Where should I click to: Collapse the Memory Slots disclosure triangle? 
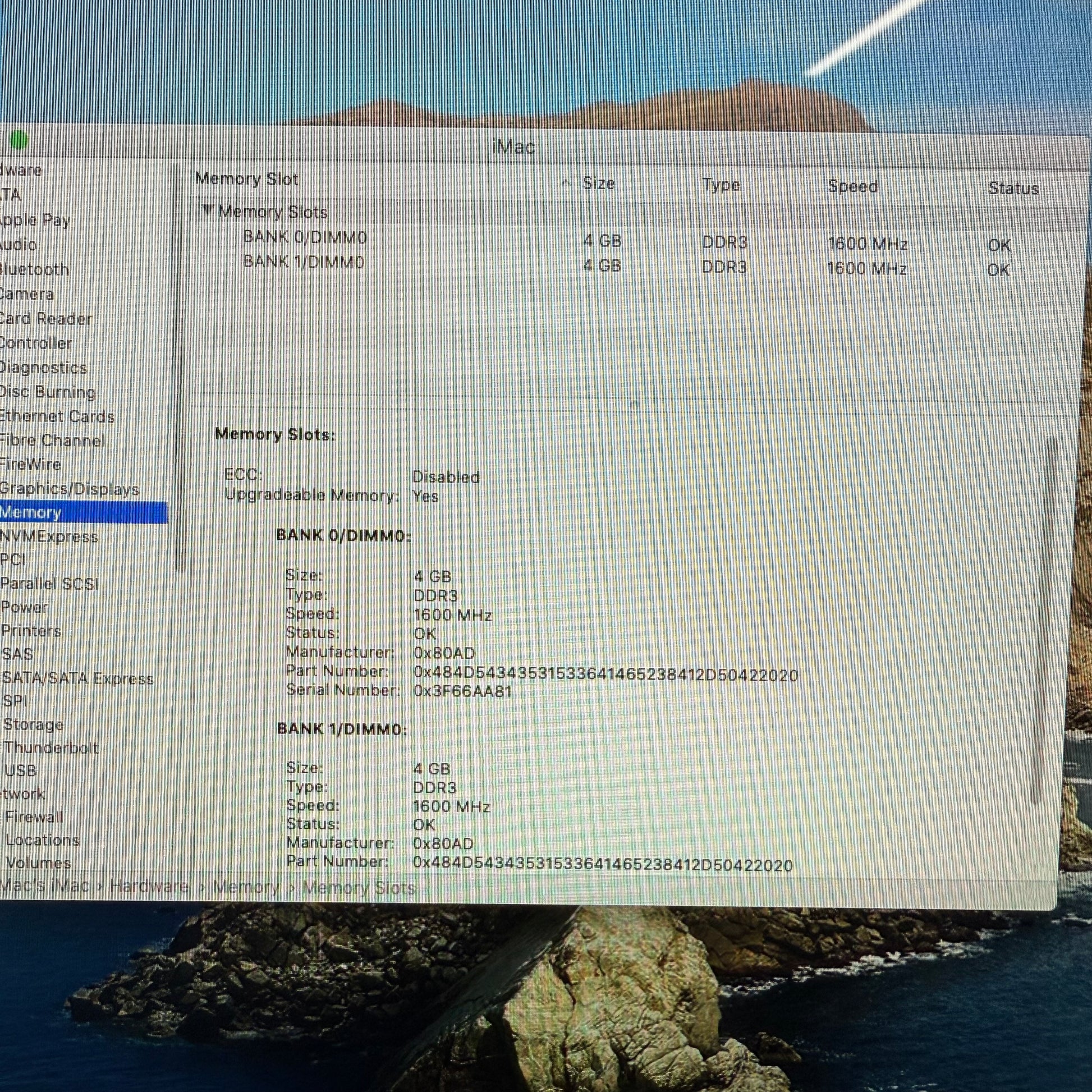(208, 211)
